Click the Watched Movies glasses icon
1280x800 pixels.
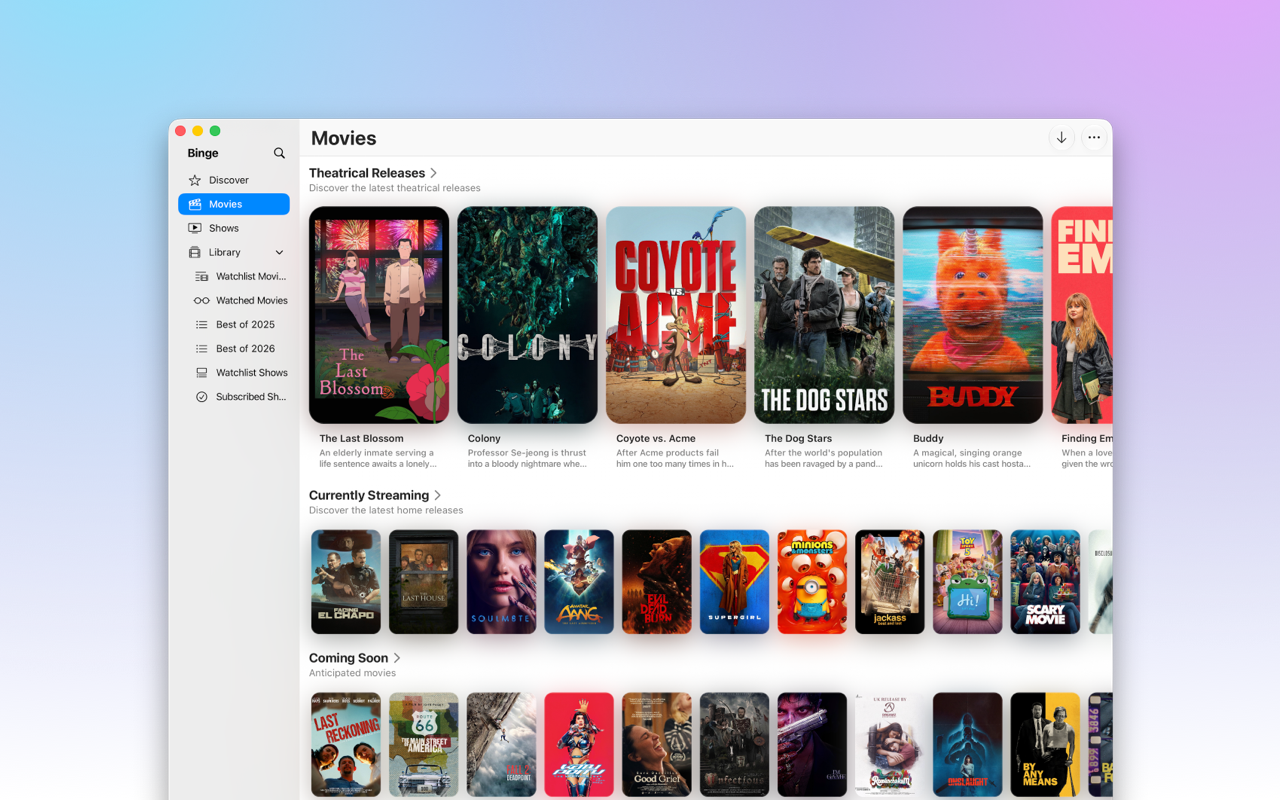click(202, 300)
